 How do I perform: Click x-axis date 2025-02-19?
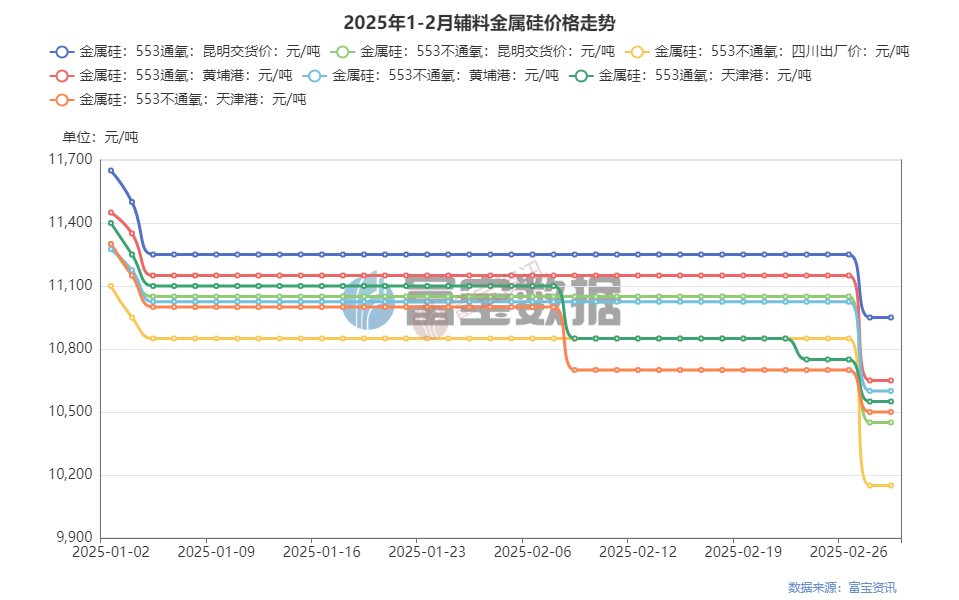pos(743,552)
